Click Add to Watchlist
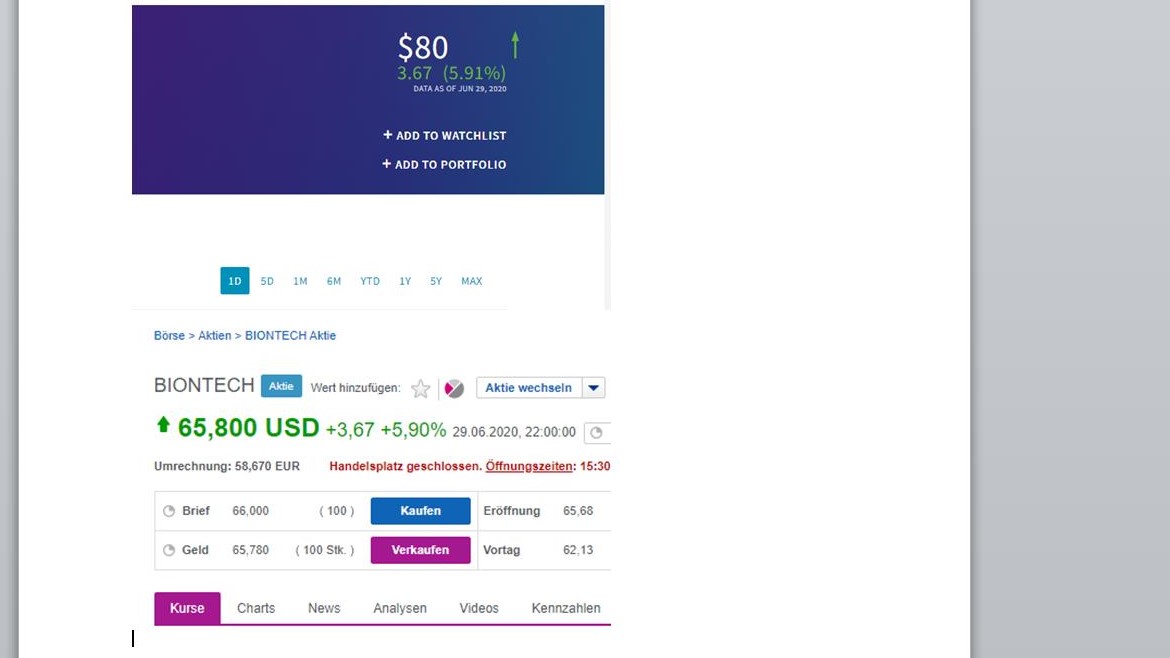Image resolution: width=1170 pixels, height=658 pixels. click(445, 135)
